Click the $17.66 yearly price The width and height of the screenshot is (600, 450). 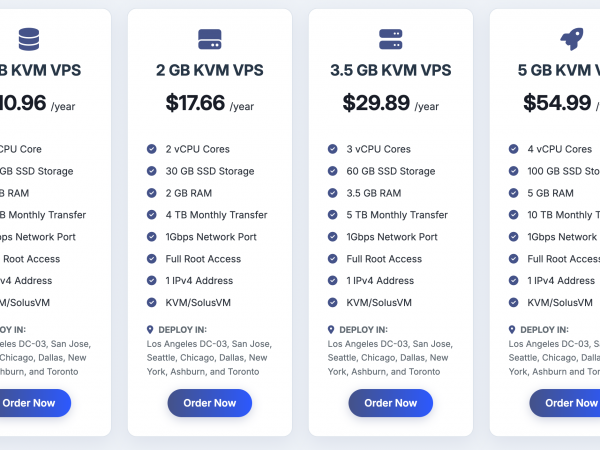(x=195, y=103)
